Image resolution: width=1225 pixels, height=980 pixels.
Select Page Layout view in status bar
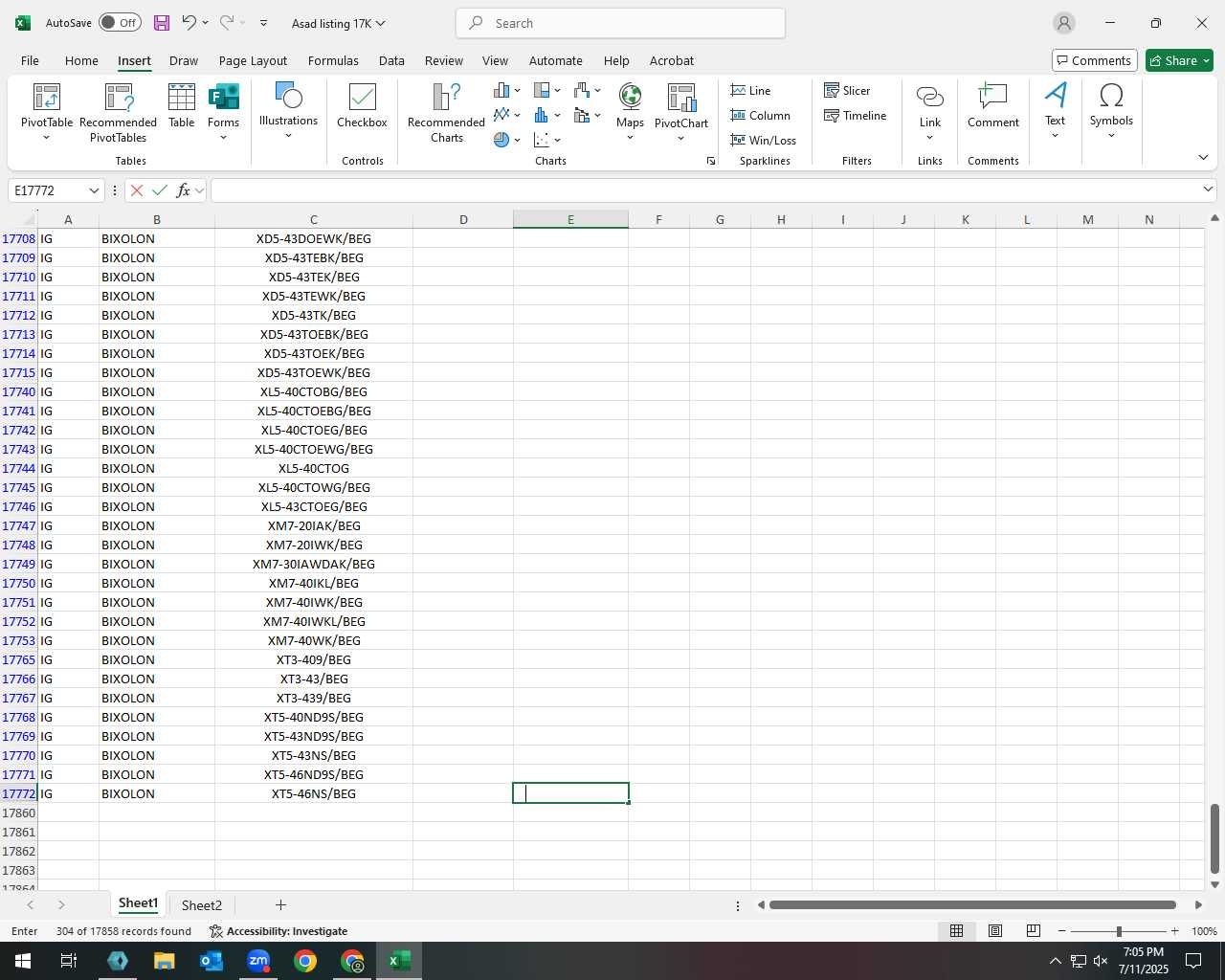pos(995,931)
